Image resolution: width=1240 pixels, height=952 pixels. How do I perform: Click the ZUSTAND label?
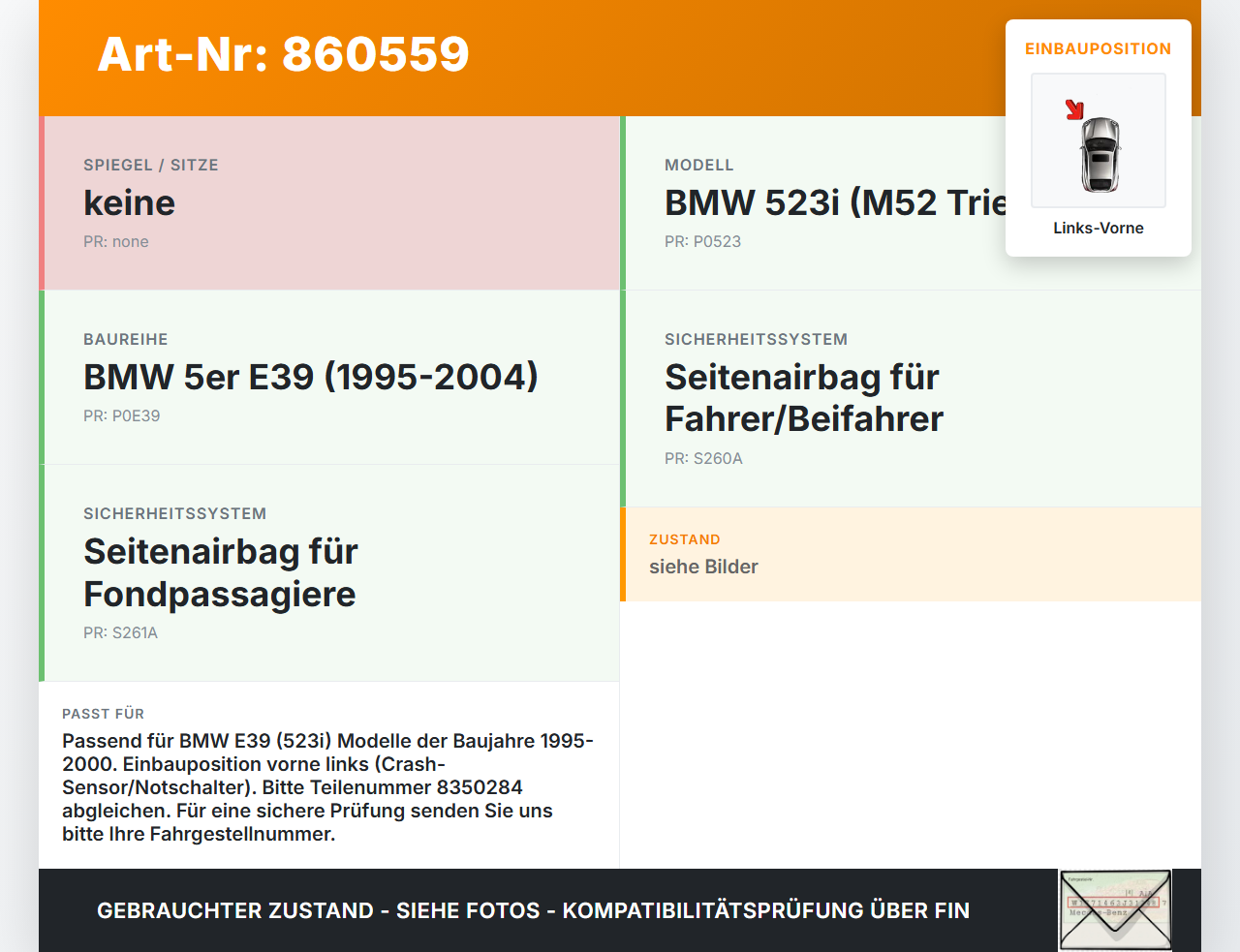[x=685, y=539]
